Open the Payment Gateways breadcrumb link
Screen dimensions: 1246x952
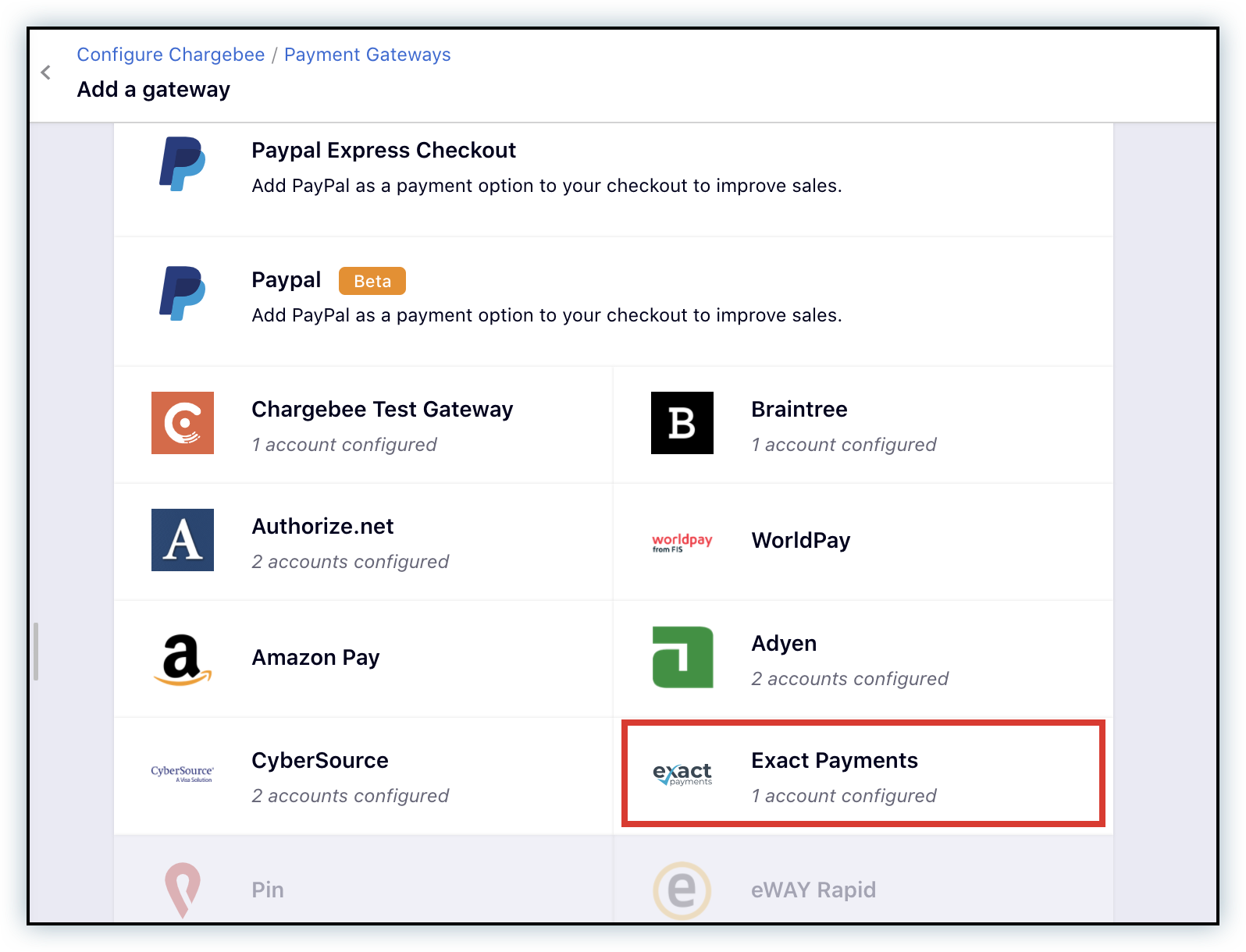tap(367, 55)
